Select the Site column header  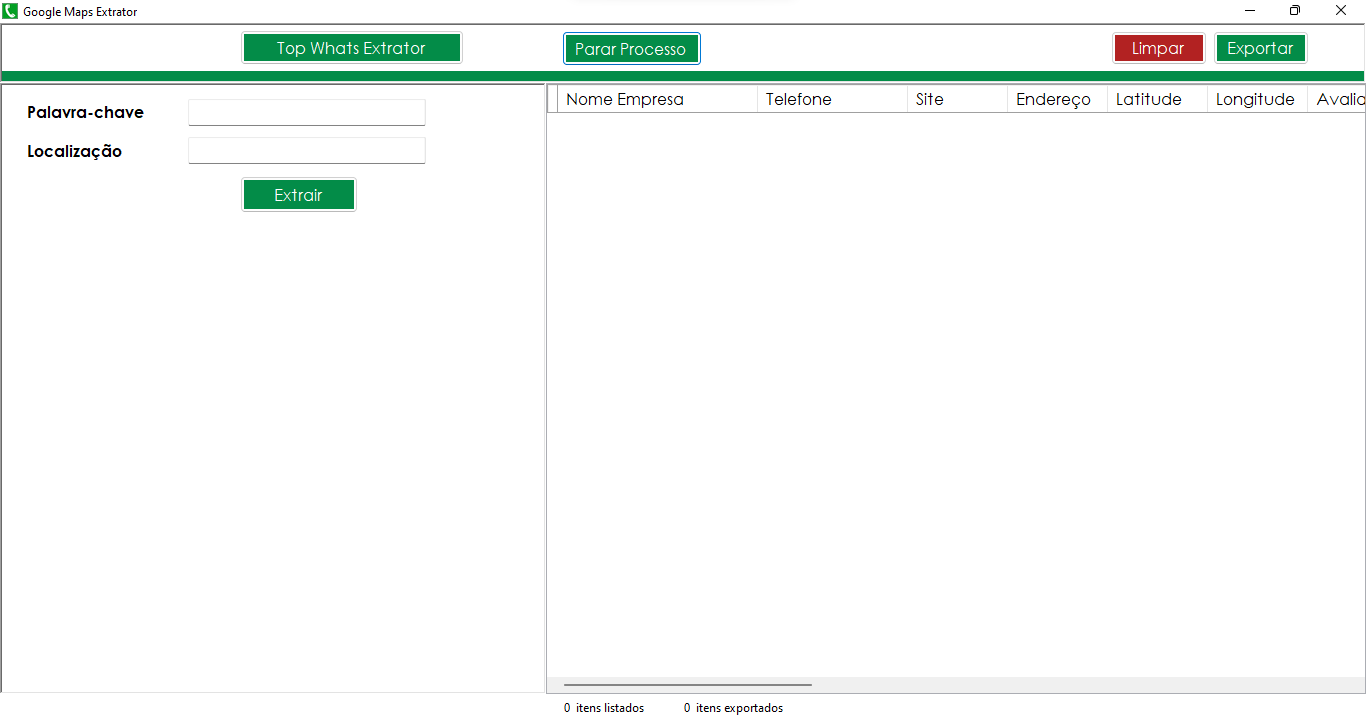(x=957, y=99)
